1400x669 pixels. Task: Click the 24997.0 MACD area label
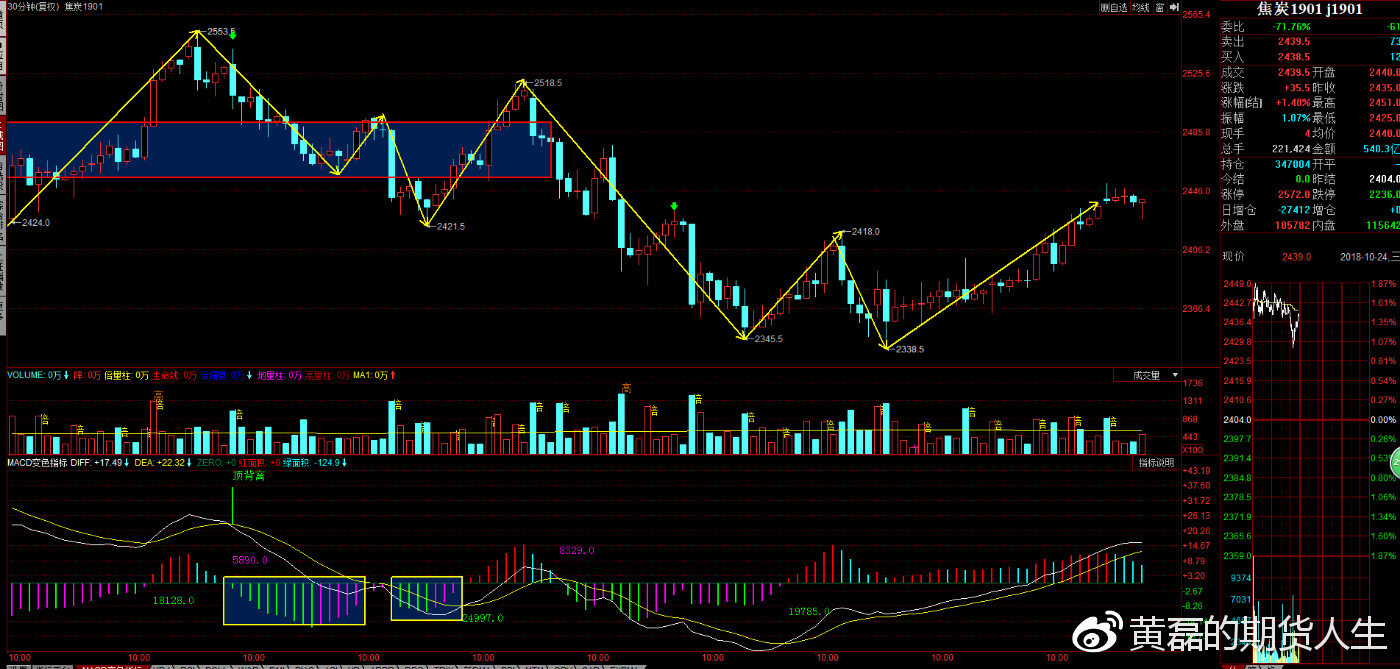coord(482,619)
